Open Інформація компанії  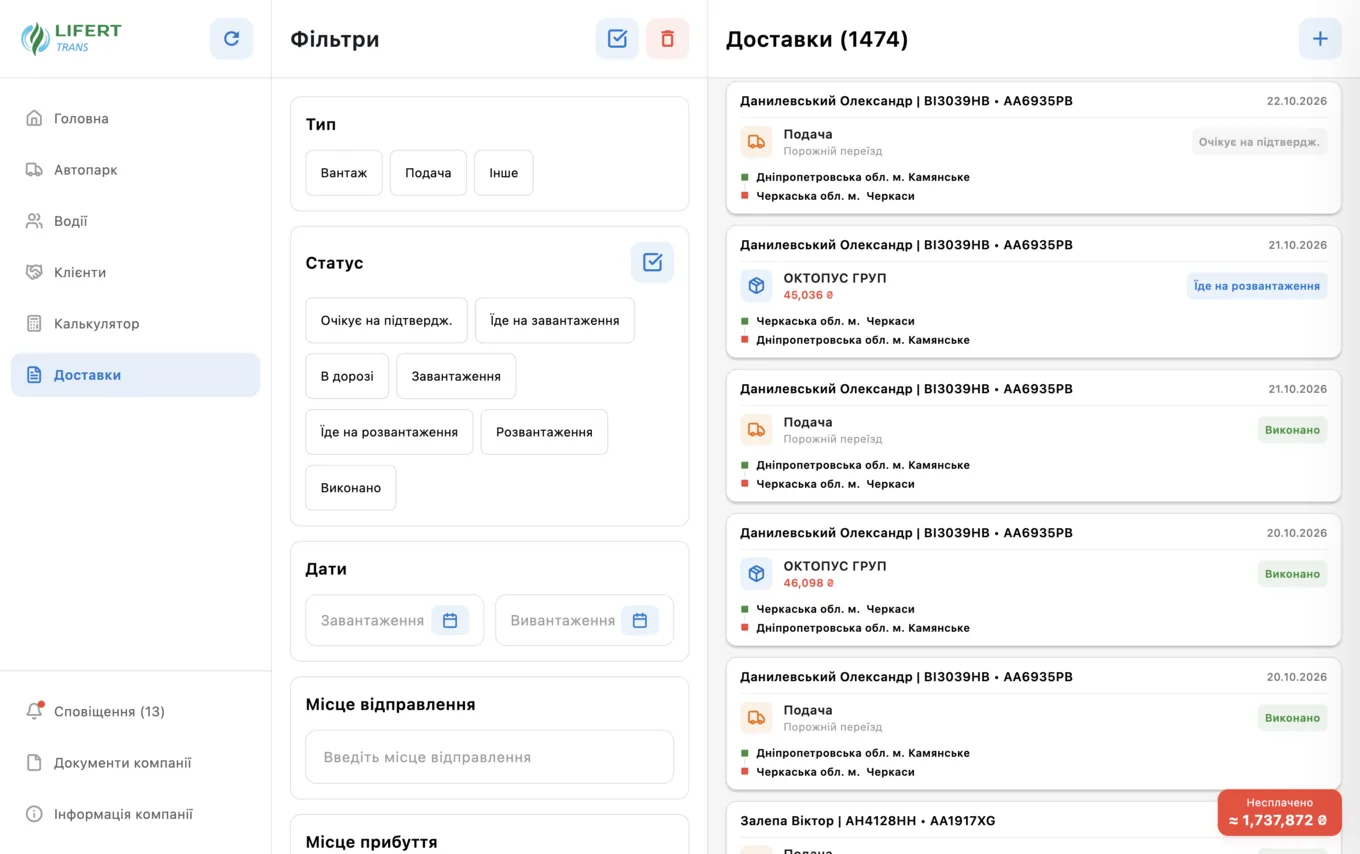(x=135, y=814)
